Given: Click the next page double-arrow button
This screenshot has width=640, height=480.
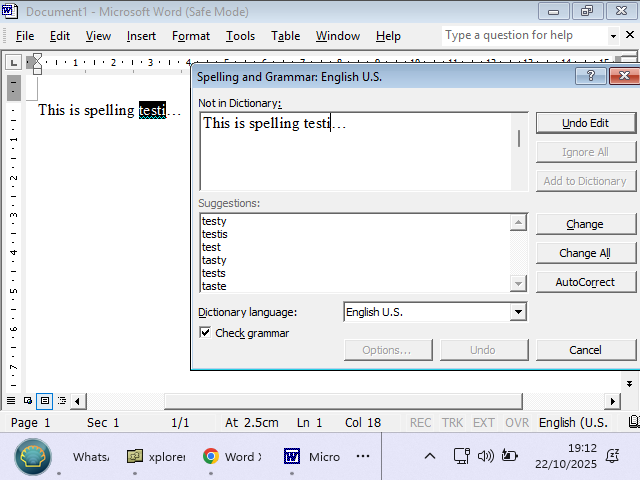Looking at the screenshot, I should pos(629,384).
